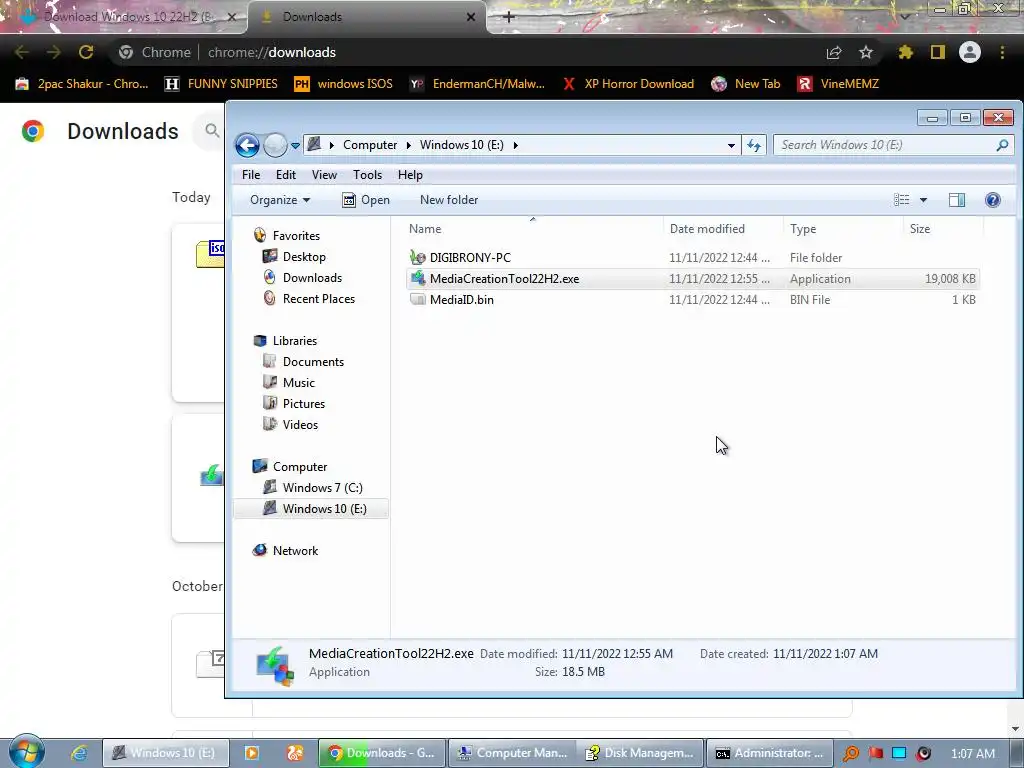Click the red flag icon in the system tray

coord(876,754)
